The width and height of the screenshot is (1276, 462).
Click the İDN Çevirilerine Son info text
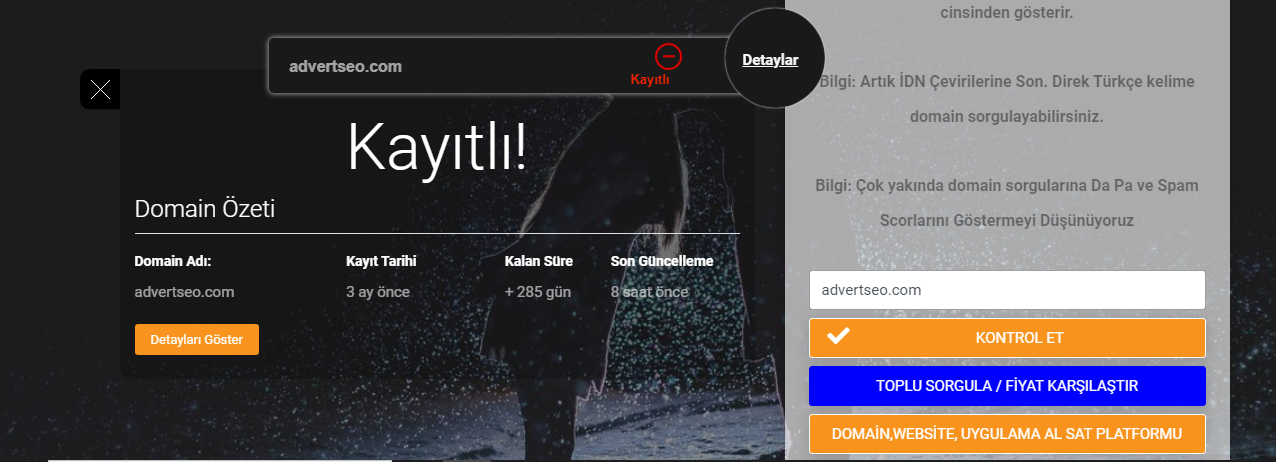tap(1007, 99)
